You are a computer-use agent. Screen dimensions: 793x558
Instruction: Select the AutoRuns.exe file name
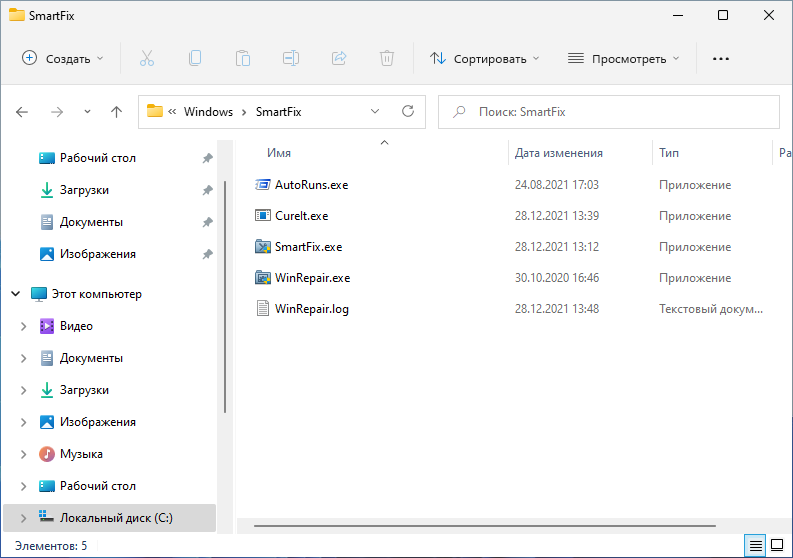312,185
